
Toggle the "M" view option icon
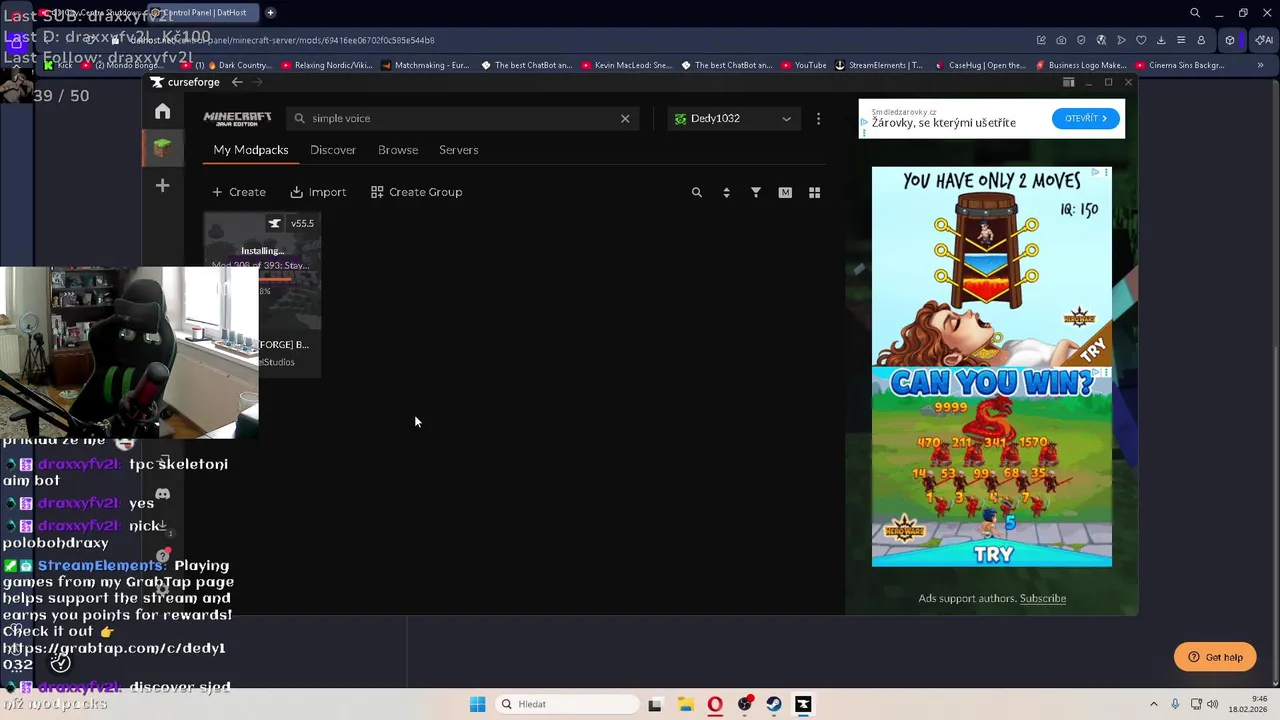[x=785, y=192]
